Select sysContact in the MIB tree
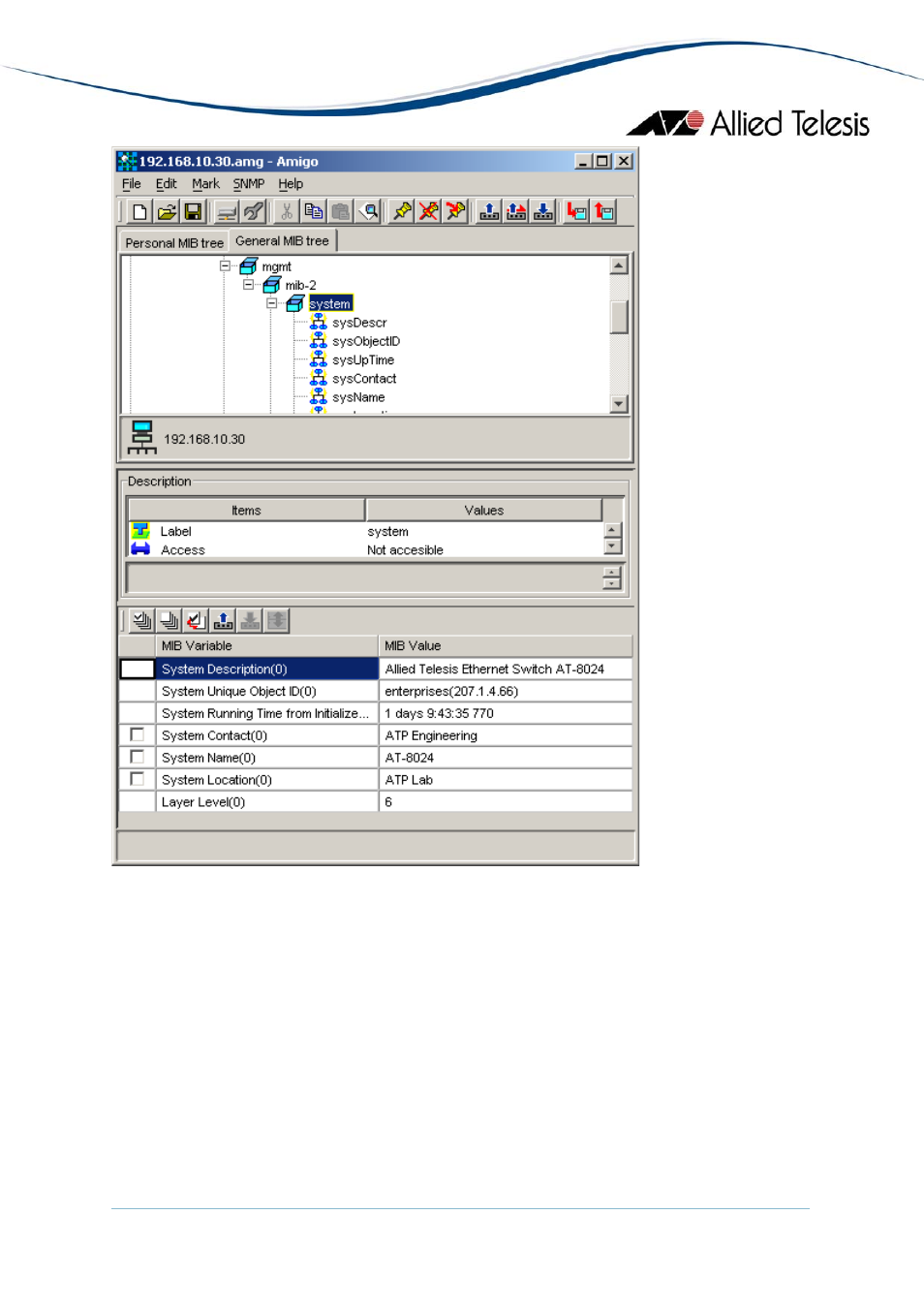This screenshot has width=924, height=1308. click(364, 379)
